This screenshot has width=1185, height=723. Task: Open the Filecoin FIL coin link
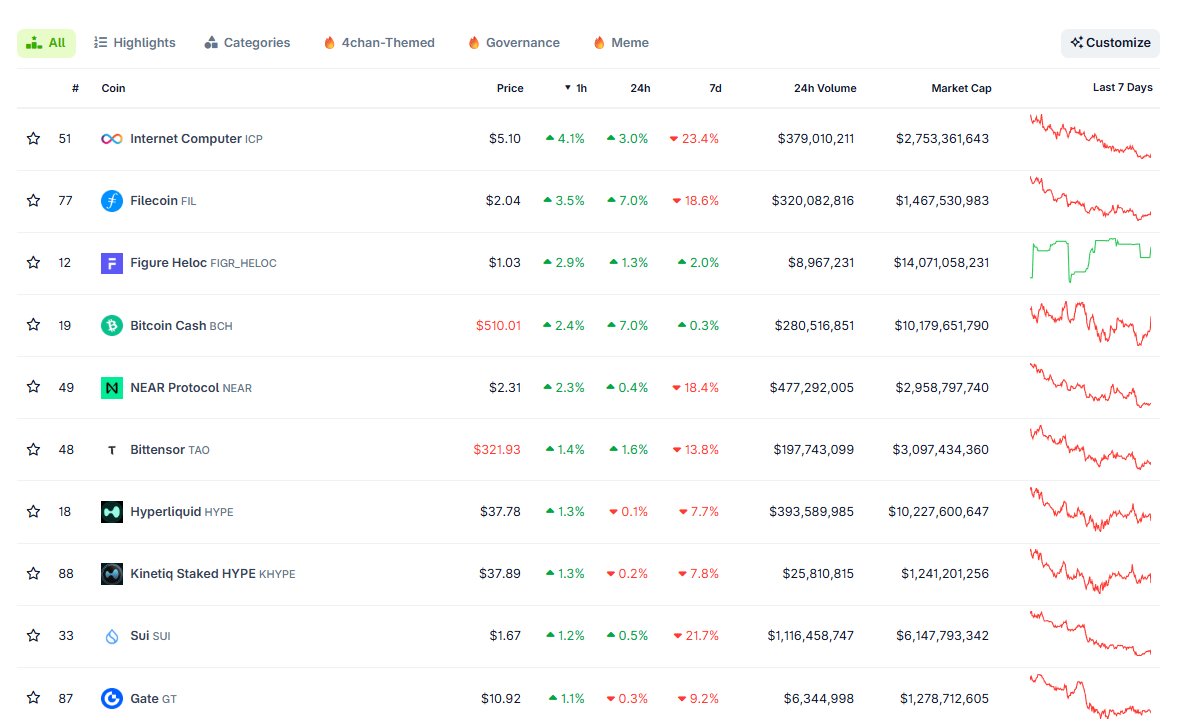tap(163, 201)
